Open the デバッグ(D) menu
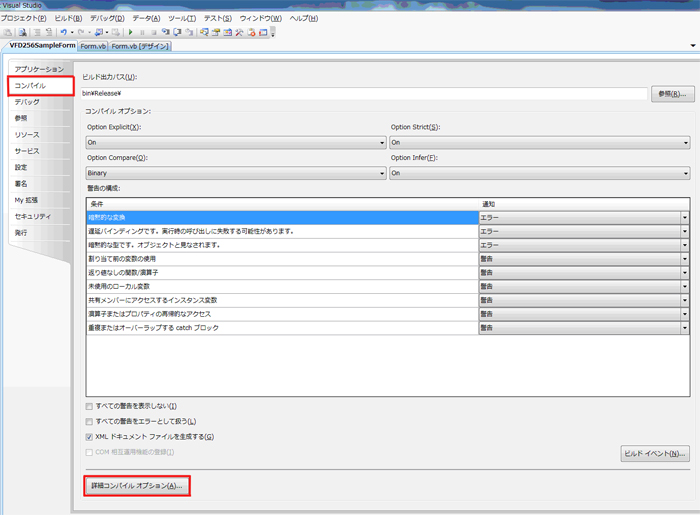Viewport: 700px width, 515px height. coord(107,18)
